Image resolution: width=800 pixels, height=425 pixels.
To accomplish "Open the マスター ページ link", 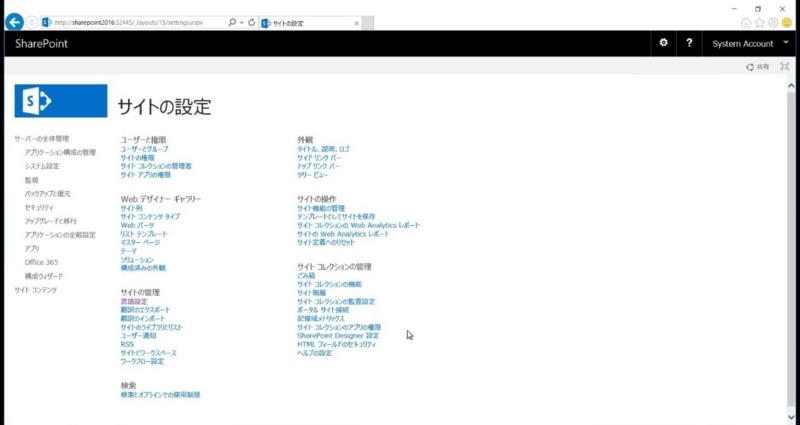I will (x=140, y=242).
